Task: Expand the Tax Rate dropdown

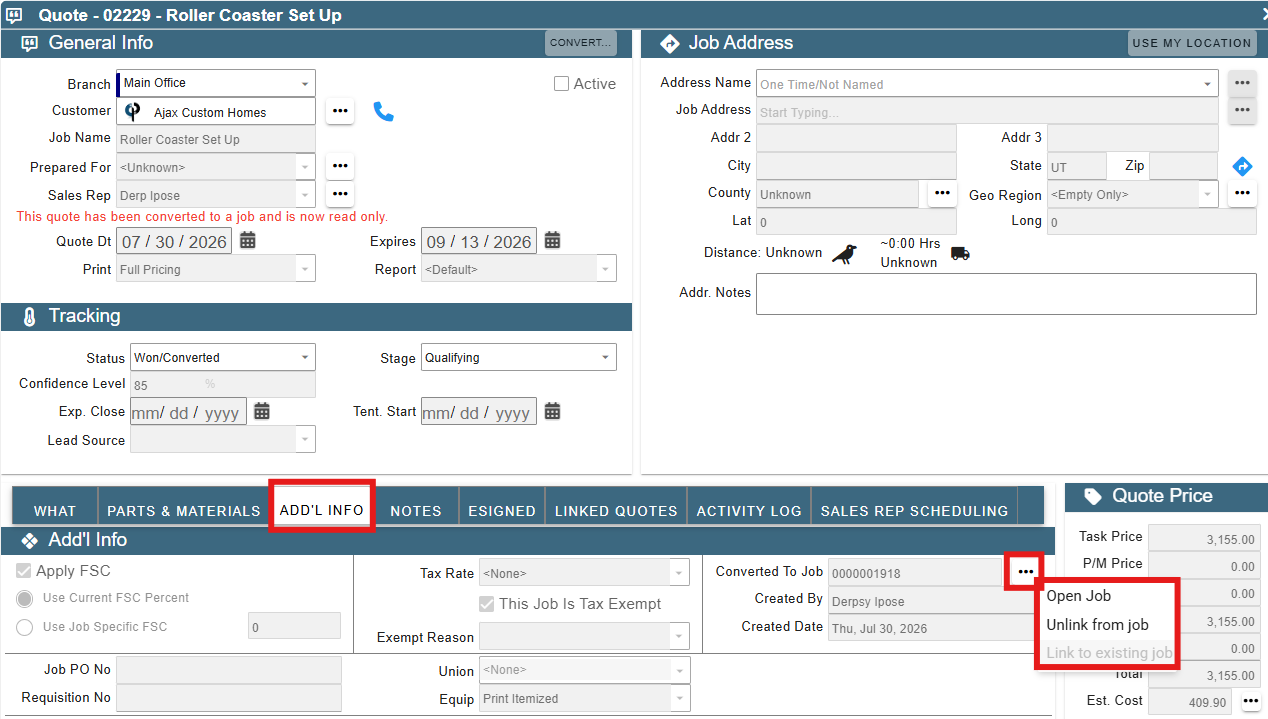Action: pos(680,573)
